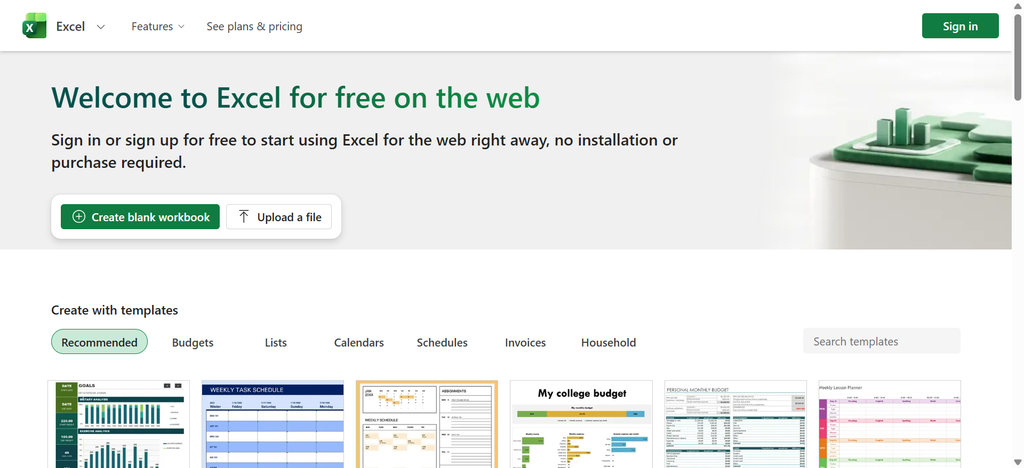Open the Weekly Lesson Planner template

[x=889, y=424]
